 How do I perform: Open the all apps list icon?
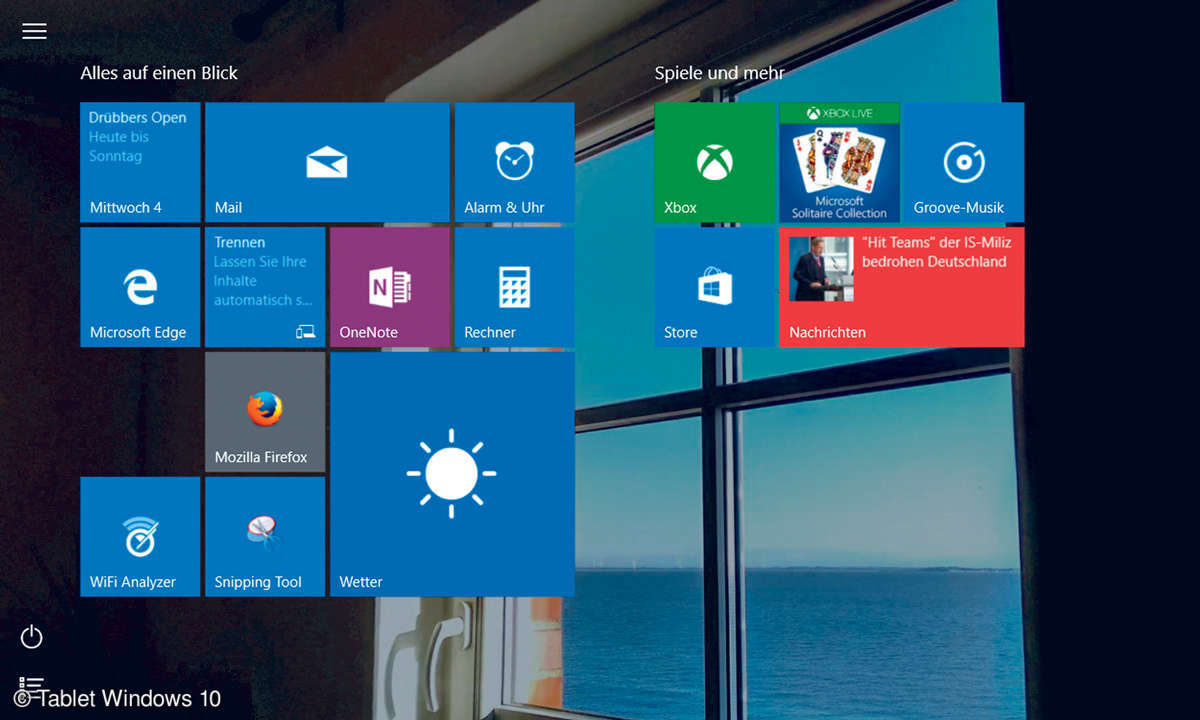point(32,686)
